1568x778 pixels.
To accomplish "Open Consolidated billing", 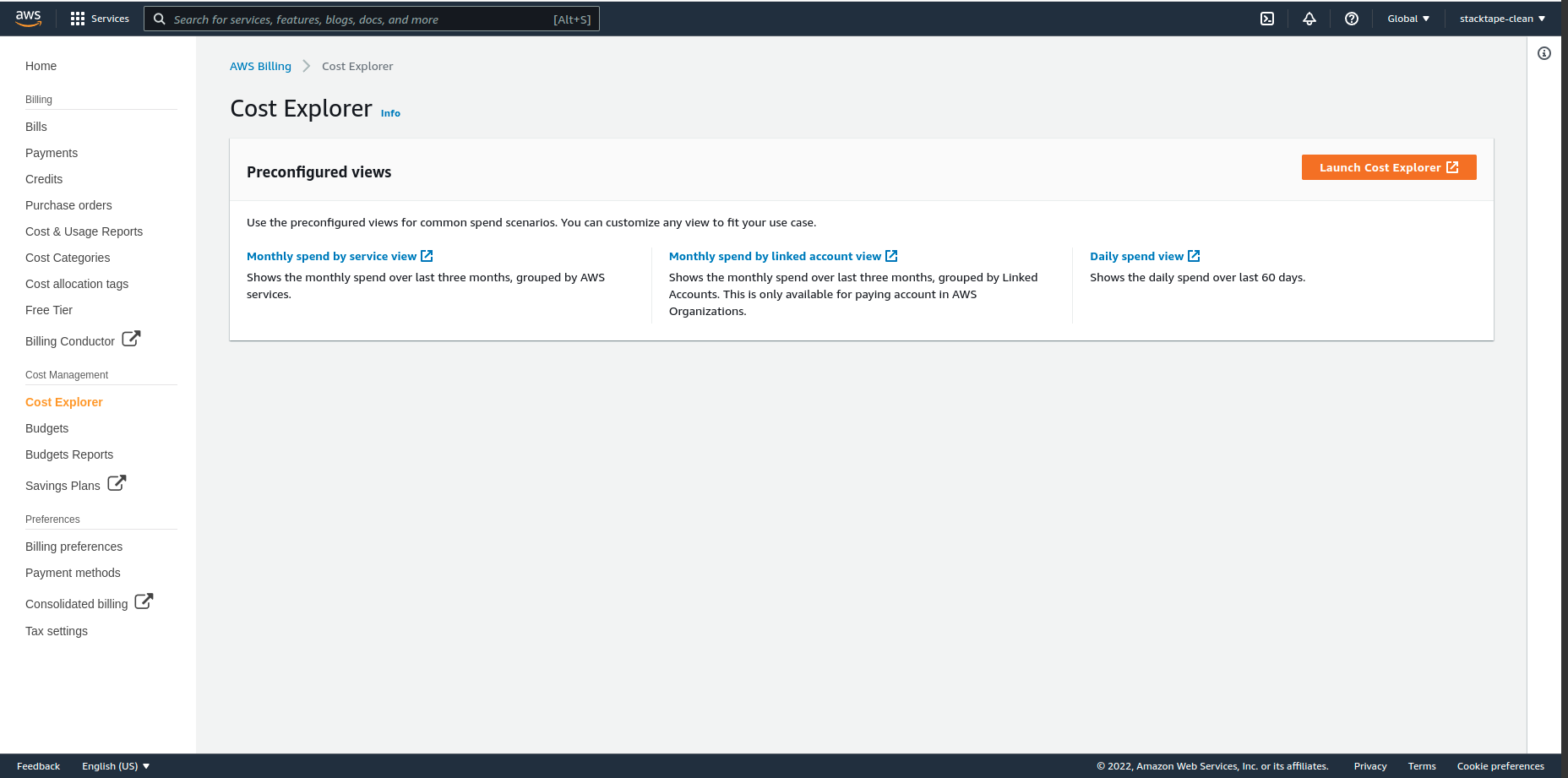I will [x=76, y=604].
